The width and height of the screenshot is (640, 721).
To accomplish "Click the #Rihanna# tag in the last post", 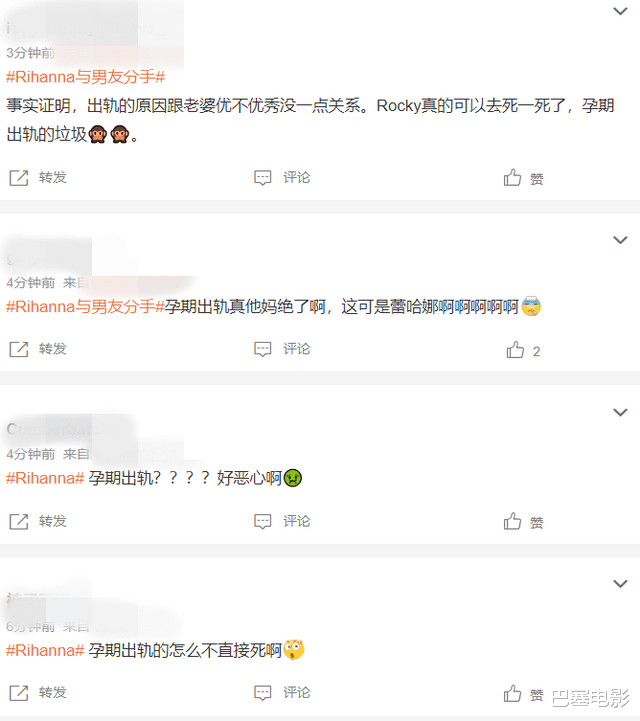I will click(45, 650).
